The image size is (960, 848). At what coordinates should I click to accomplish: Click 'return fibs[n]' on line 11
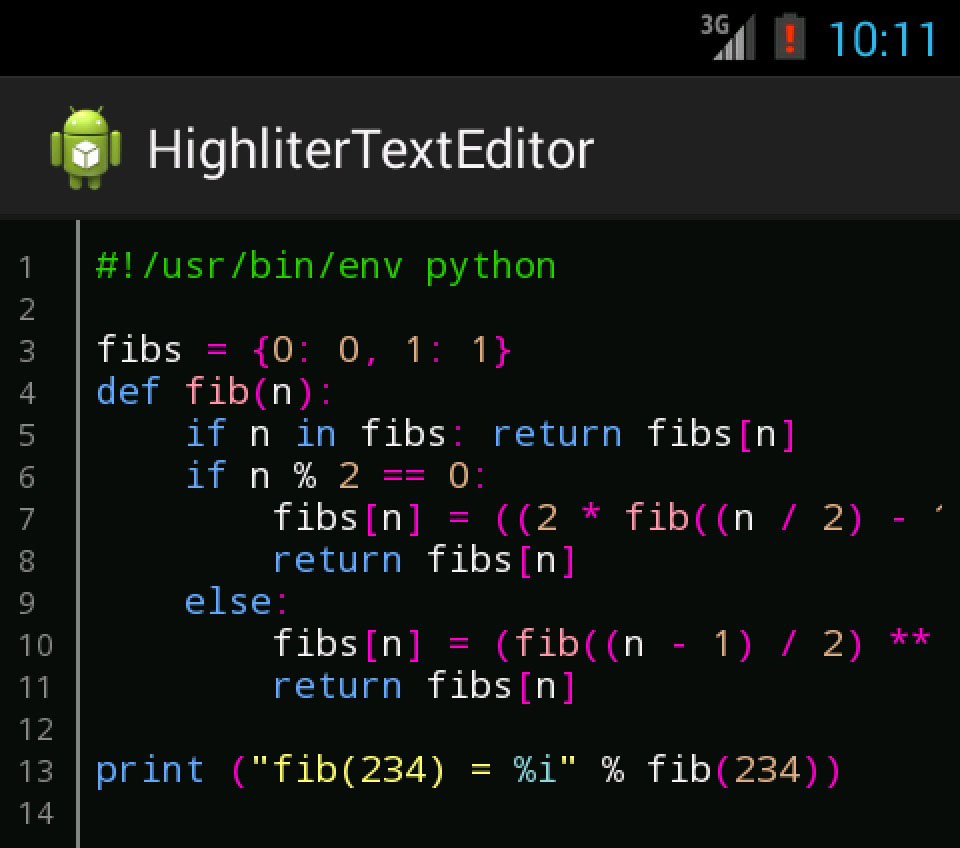point(425,686)
